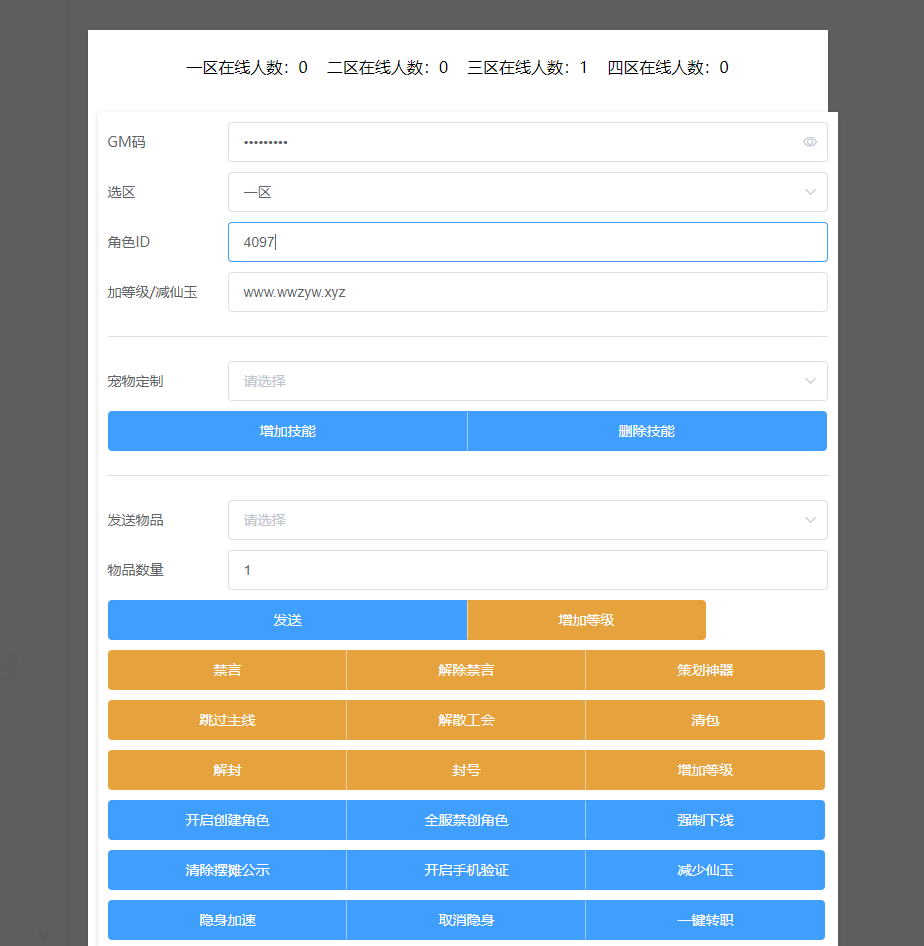
Task: Toggle GM码 password visibility eye icon
Action: pyautogui.click(x=810, y=142)
